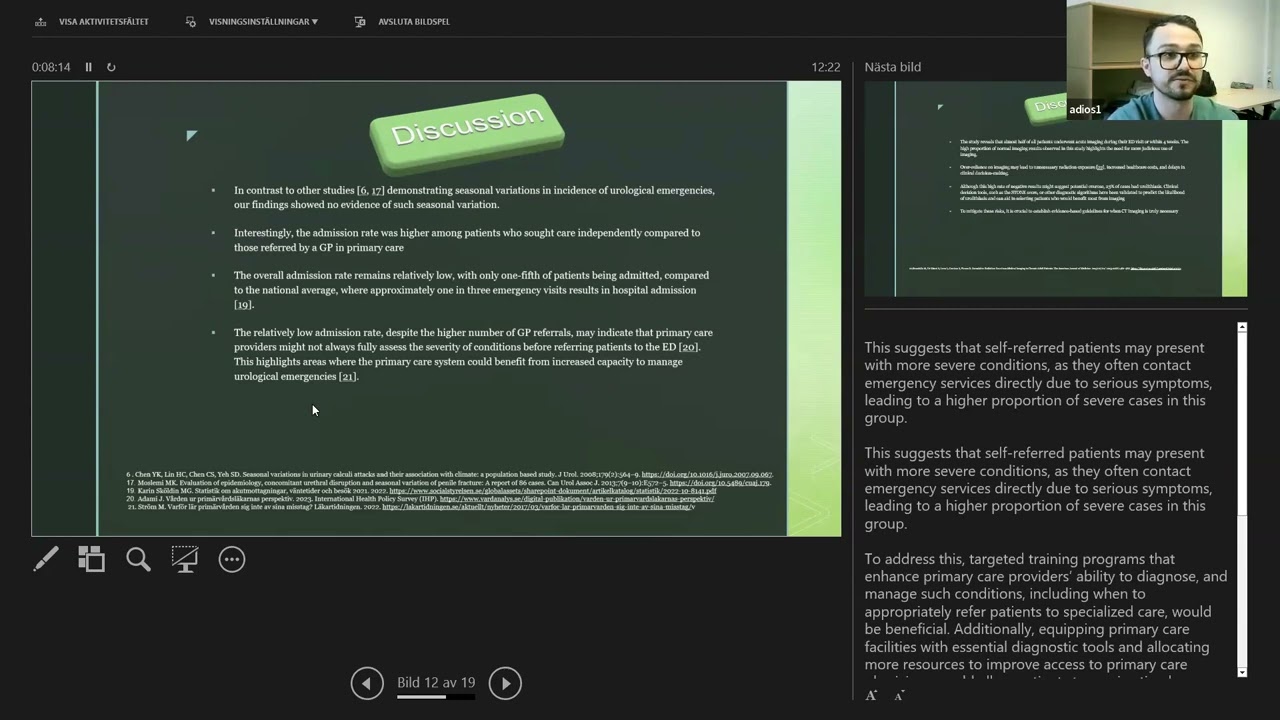1280x720 pixels.
Task: Open more slideshow options ellipsis
Action: tap(232, 559)
